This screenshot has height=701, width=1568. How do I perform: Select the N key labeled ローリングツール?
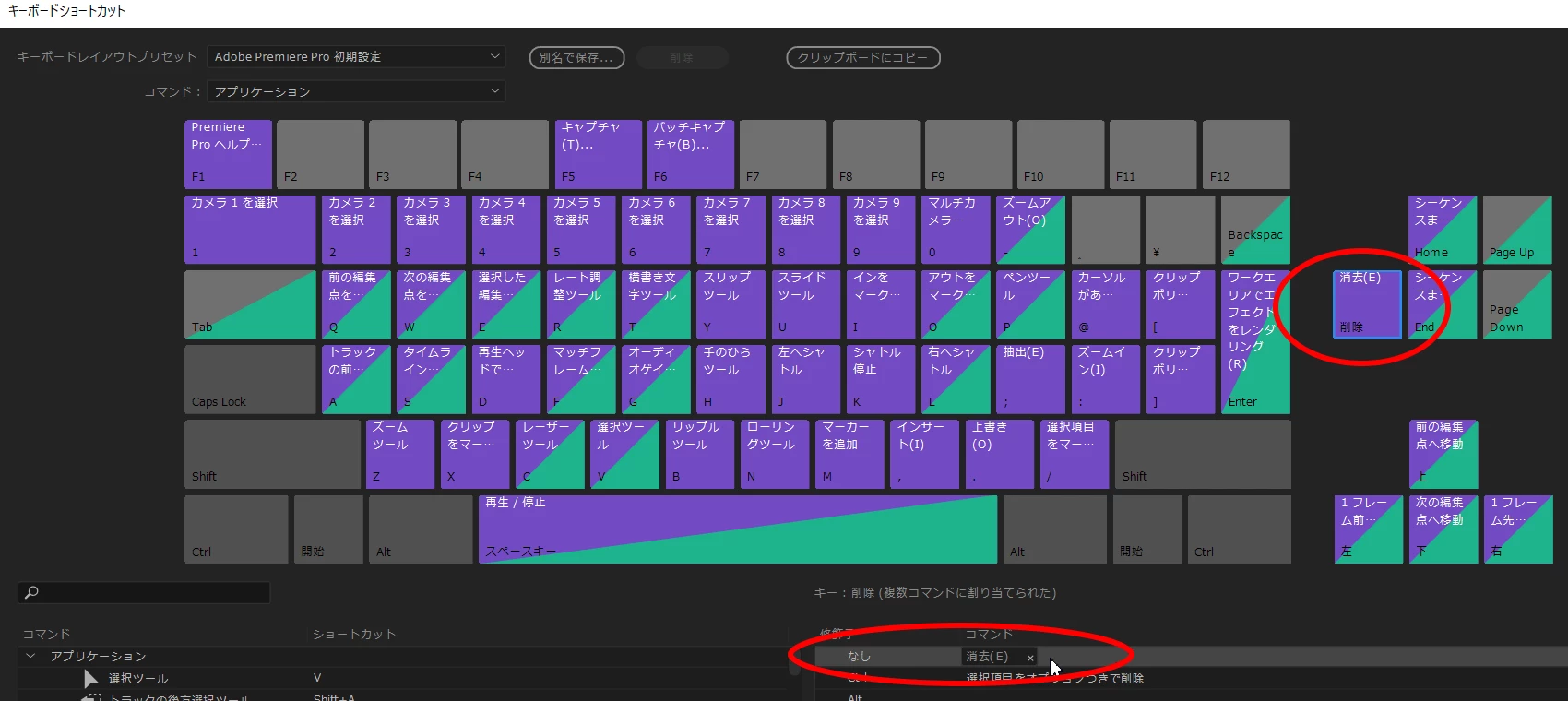coord(775,454)
